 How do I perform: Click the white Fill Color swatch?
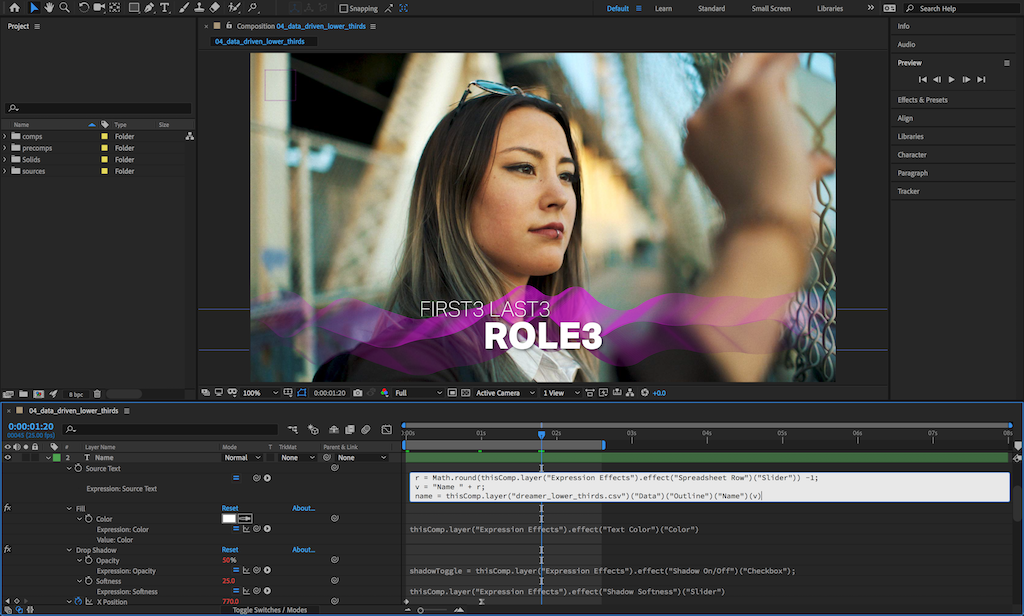point(229,519)
